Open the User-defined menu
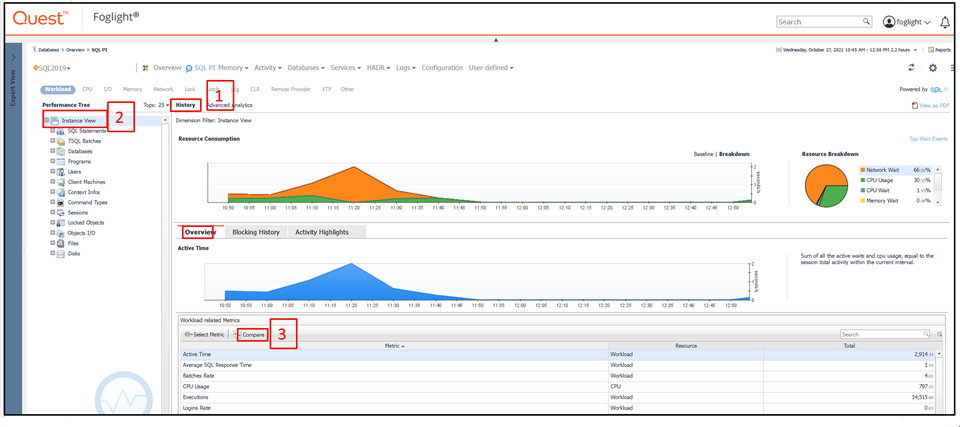960x427 pixels. [491, 68]
